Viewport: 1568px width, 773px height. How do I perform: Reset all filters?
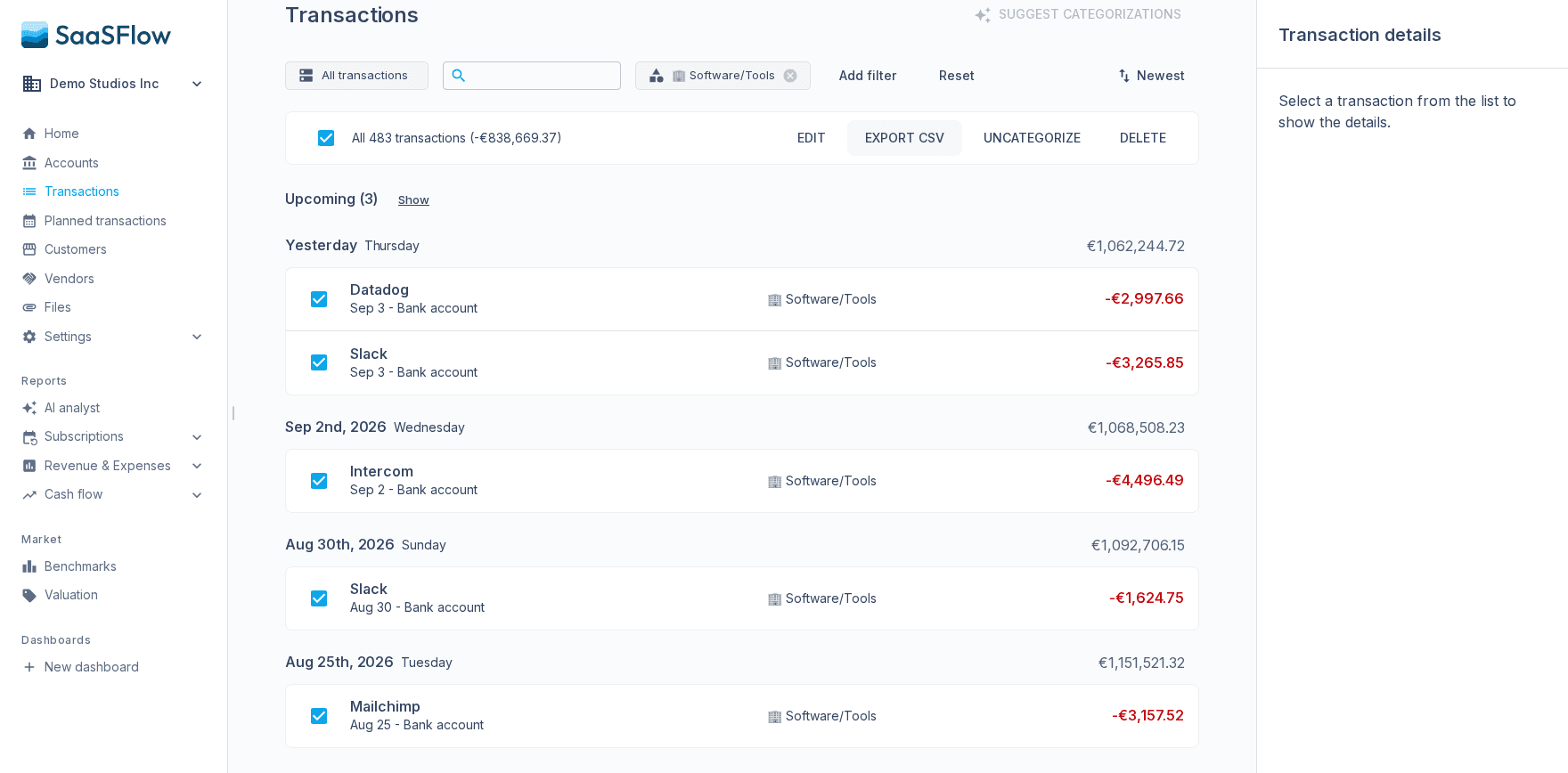point(957,76)
